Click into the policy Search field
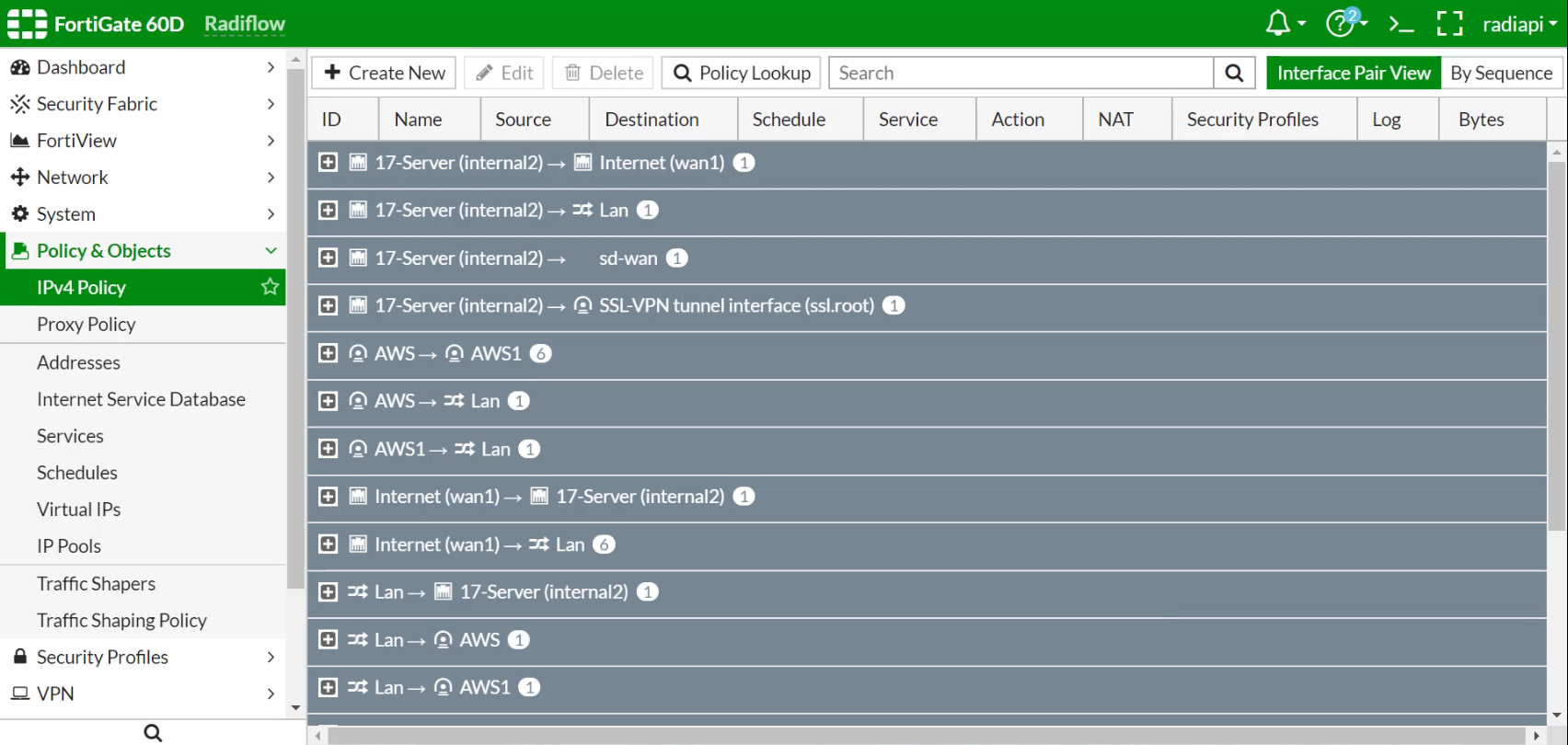 1021,73
